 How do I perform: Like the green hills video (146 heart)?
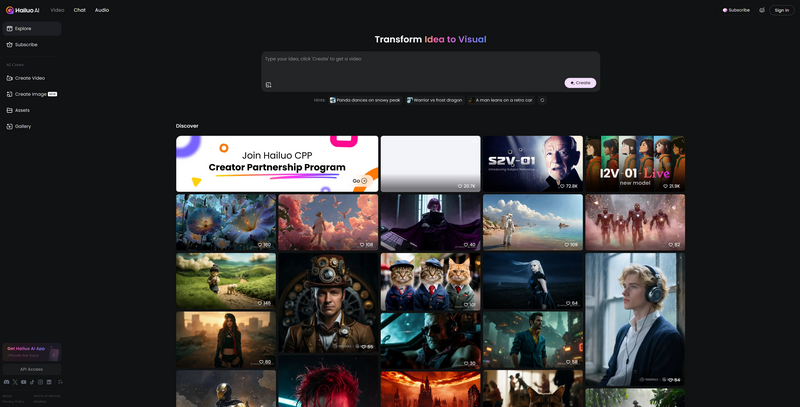click(260, 303)
